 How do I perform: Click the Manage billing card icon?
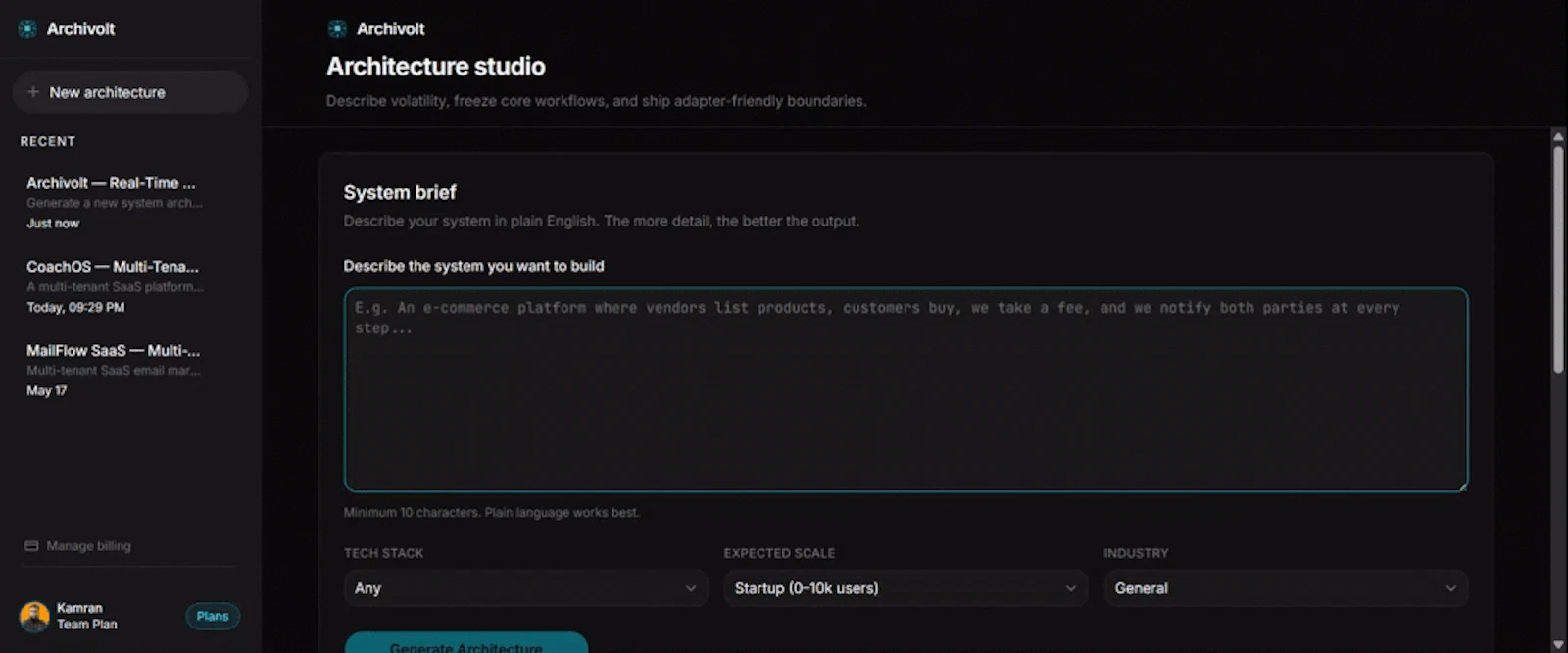tap(31, 546)
